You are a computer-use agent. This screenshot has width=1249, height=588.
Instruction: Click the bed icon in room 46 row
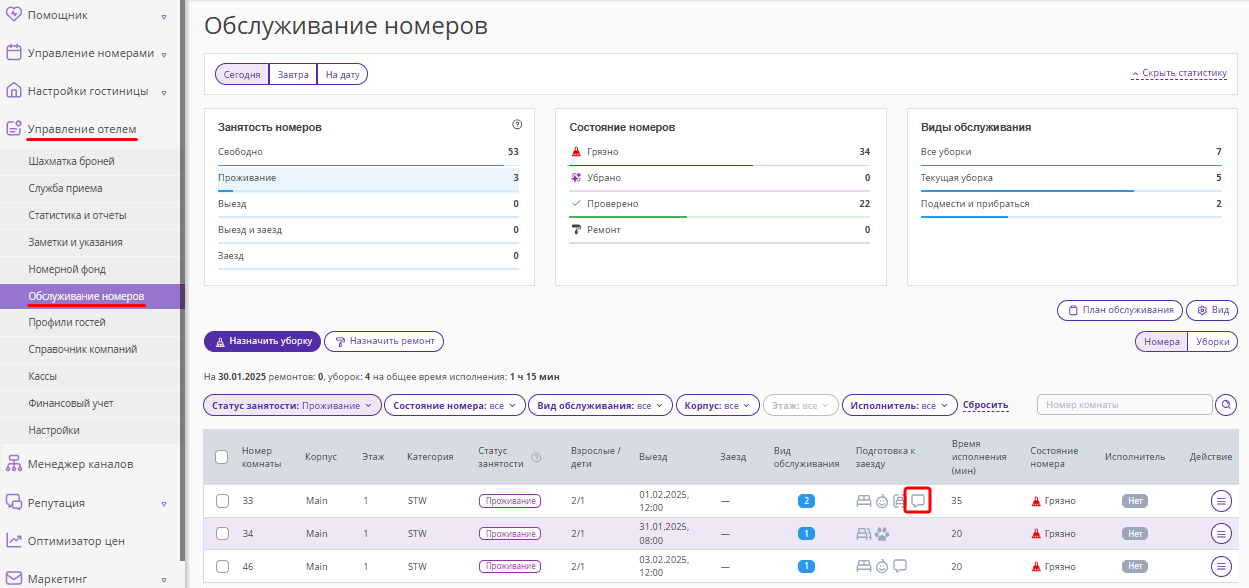tap(864, 565)
